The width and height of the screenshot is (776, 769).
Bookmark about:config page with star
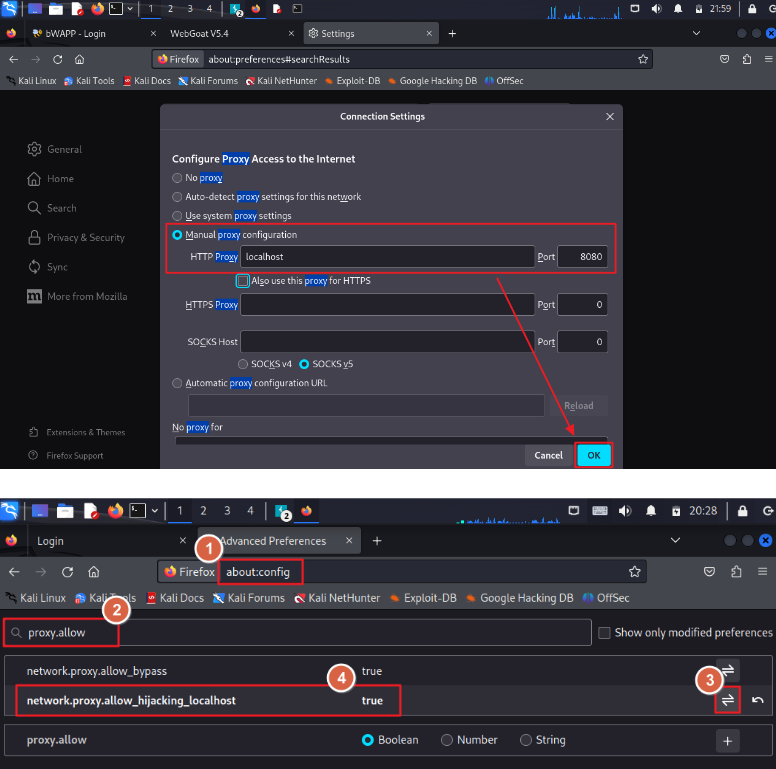634,572
